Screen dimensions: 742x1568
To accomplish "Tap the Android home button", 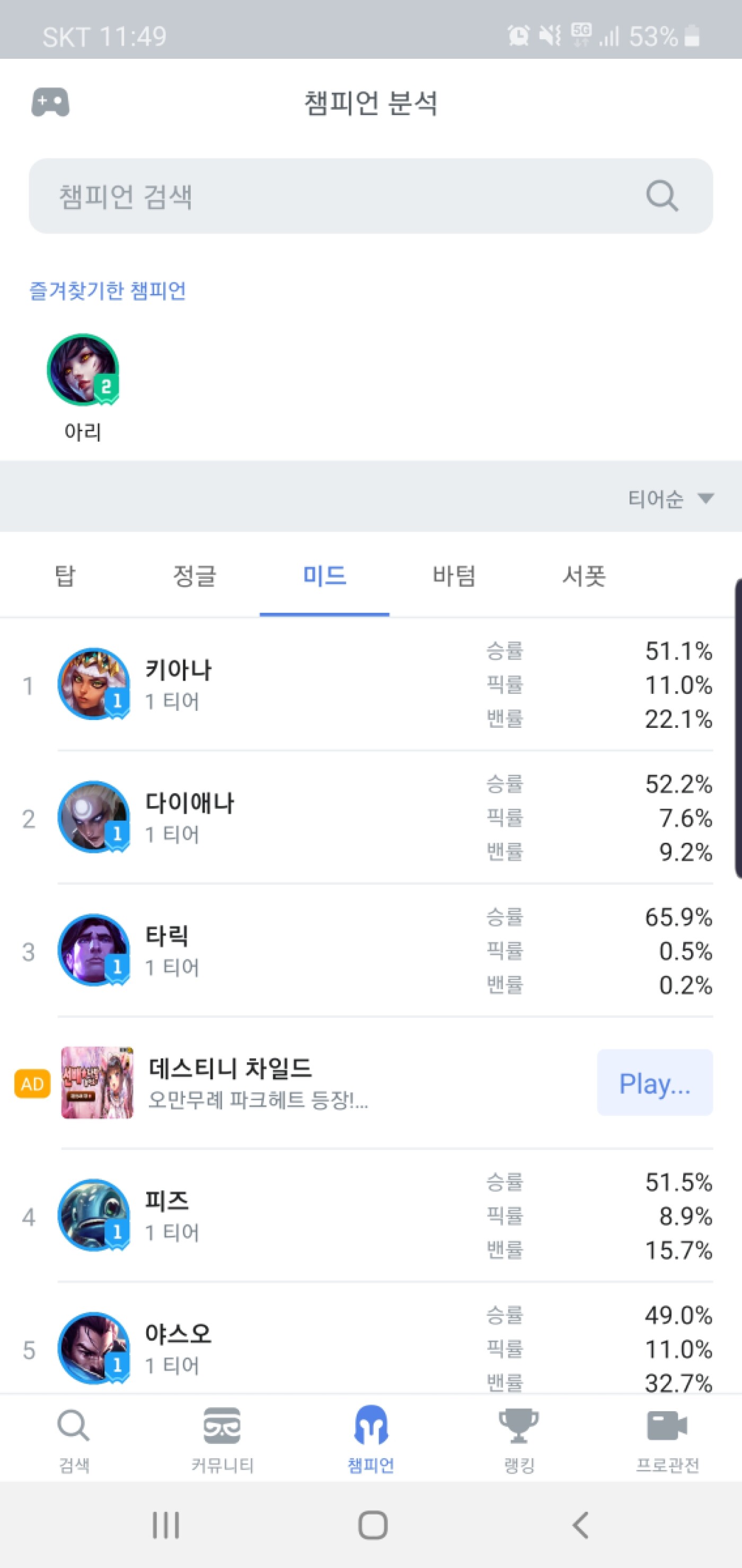I will click(x=373, y=1525).
